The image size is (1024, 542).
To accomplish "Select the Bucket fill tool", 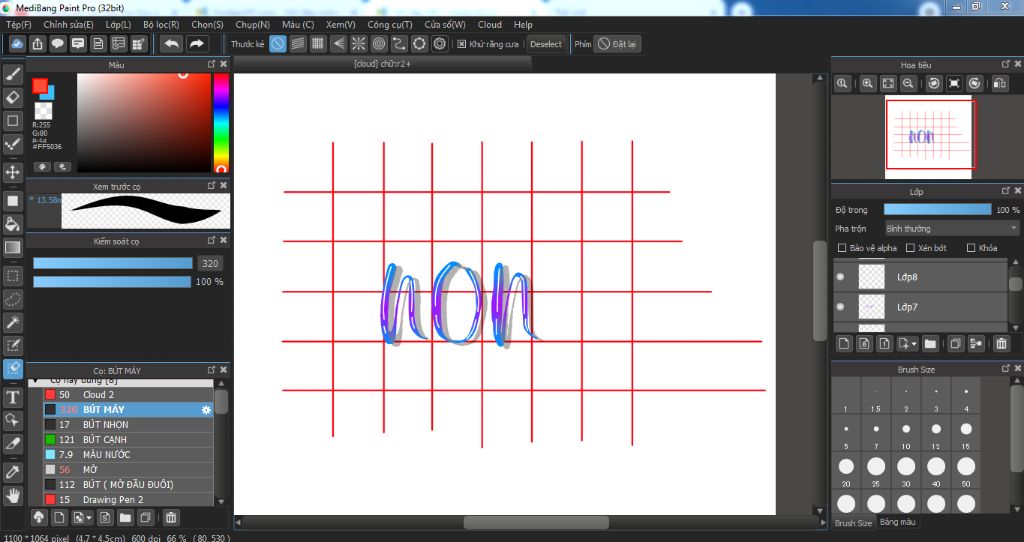I will point(12,224).
